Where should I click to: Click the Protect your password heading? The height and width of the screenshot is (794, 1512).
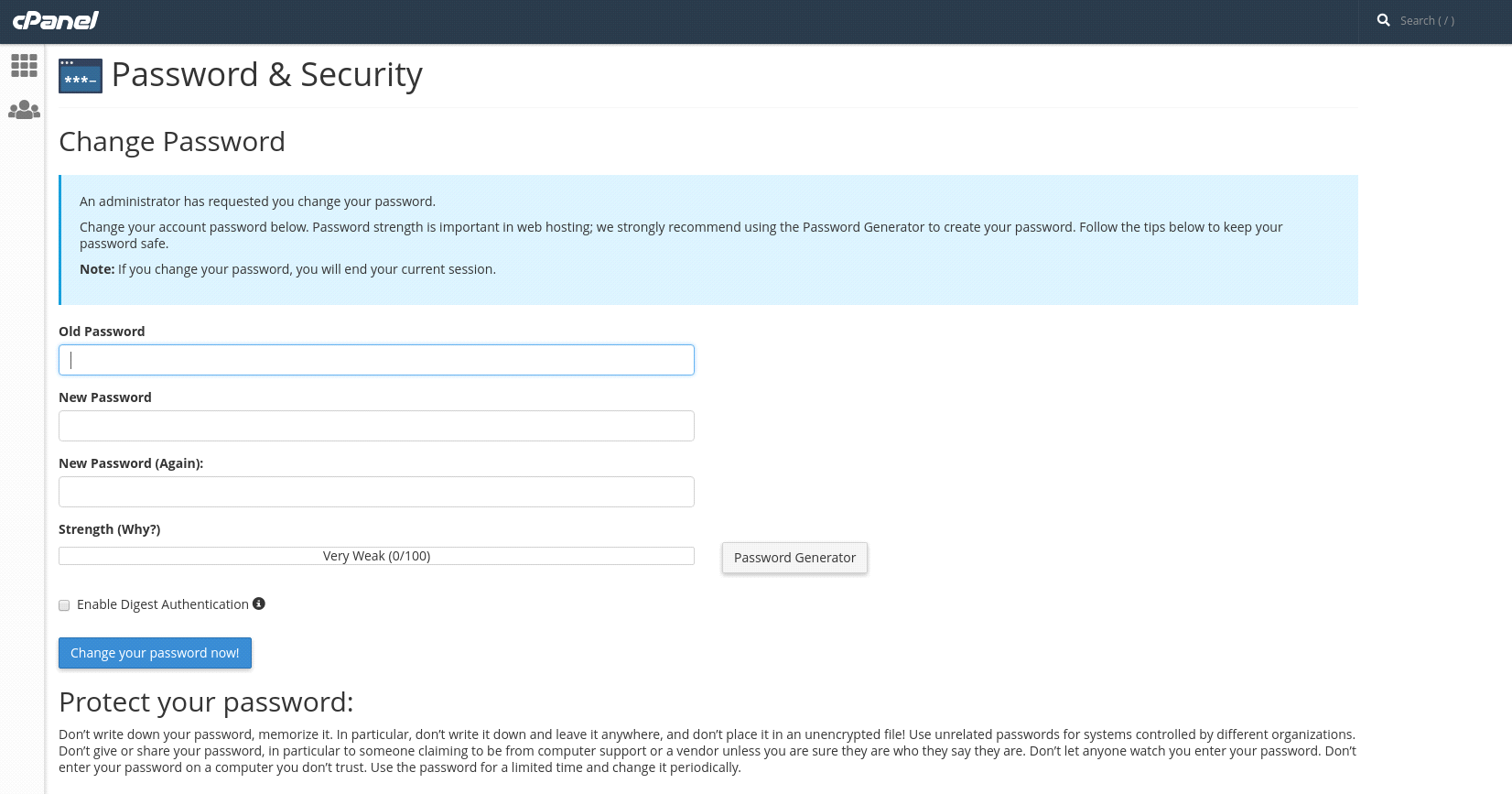pyautogui.click(x=206, y=702)
